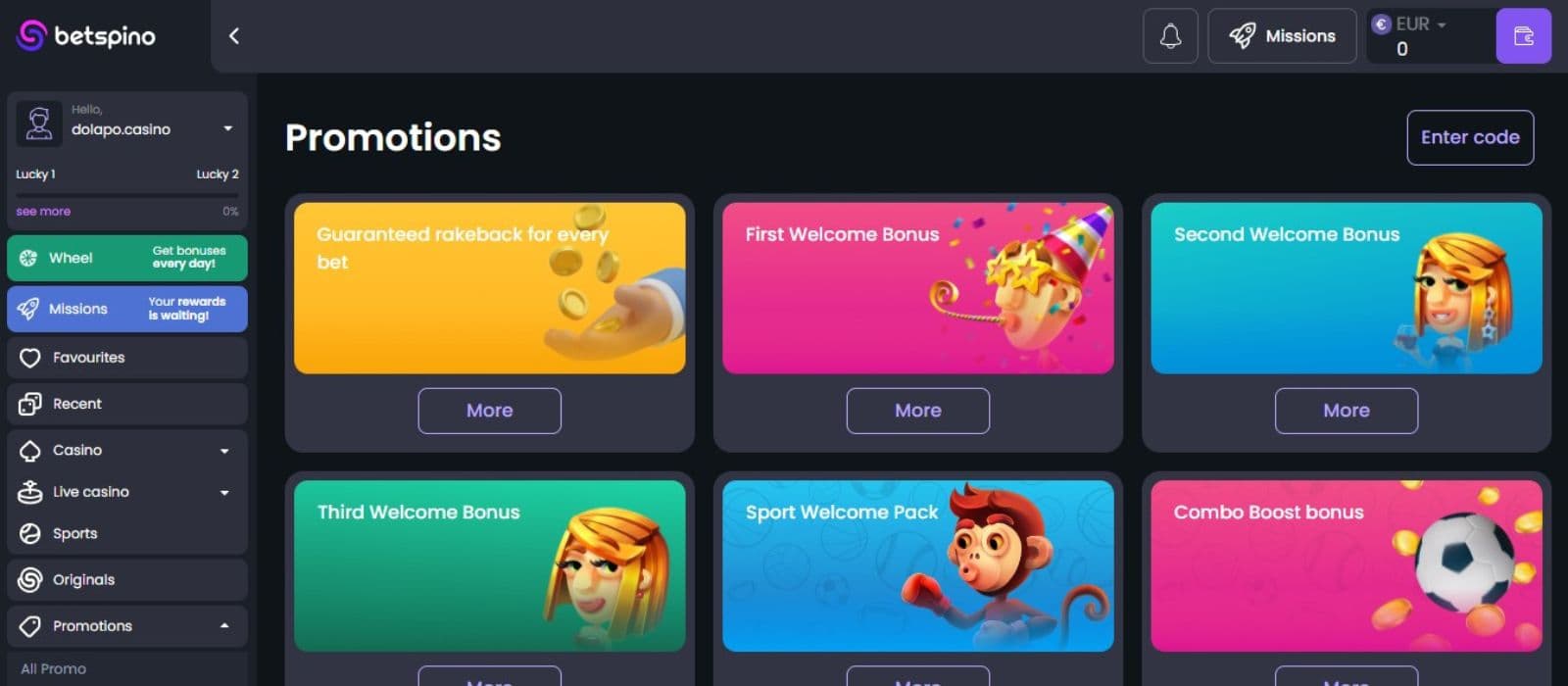Open Recent games icon in sidebar
The height and width of the screenshot is (686, 1568).
(x=30, y=404)
